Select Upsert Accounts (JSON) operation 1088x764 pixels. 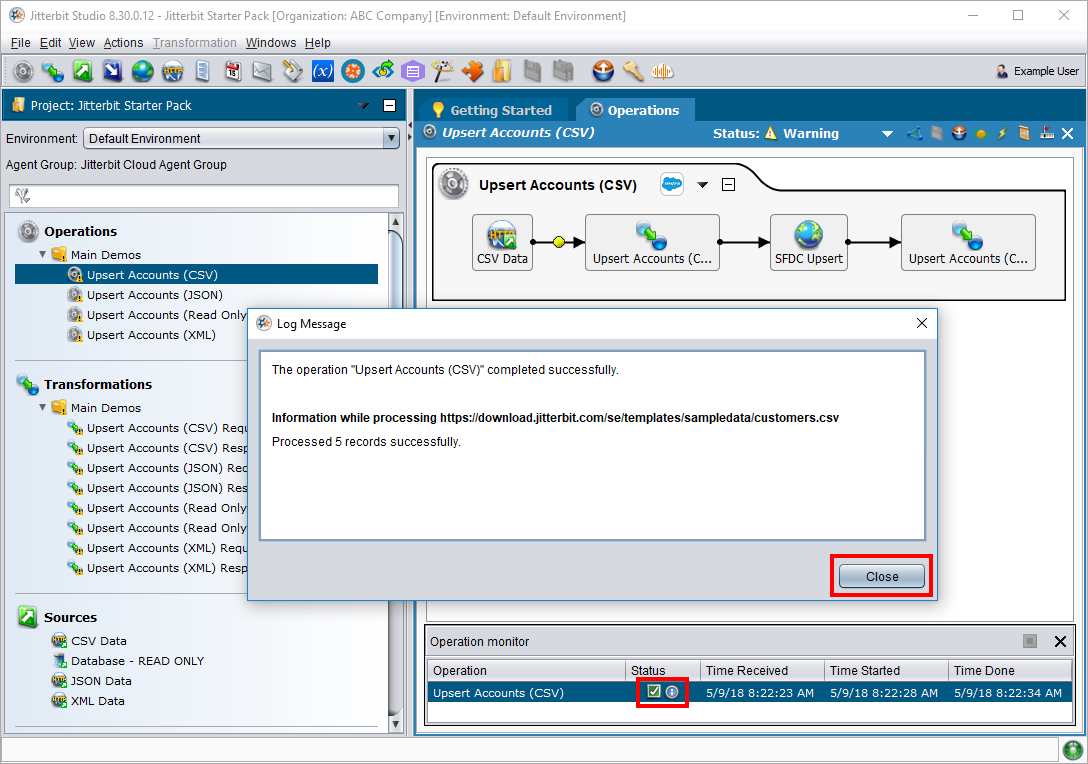click(154, 295)
